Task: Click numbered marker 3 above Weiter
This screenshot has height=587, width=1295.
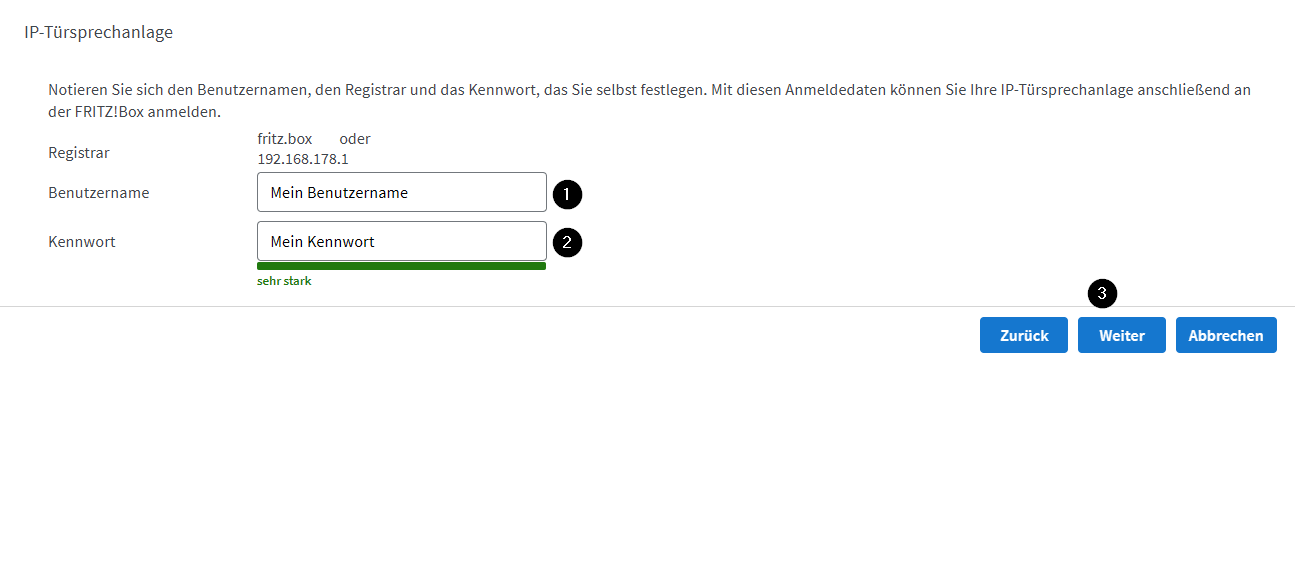Action: tap(1102, 294)
